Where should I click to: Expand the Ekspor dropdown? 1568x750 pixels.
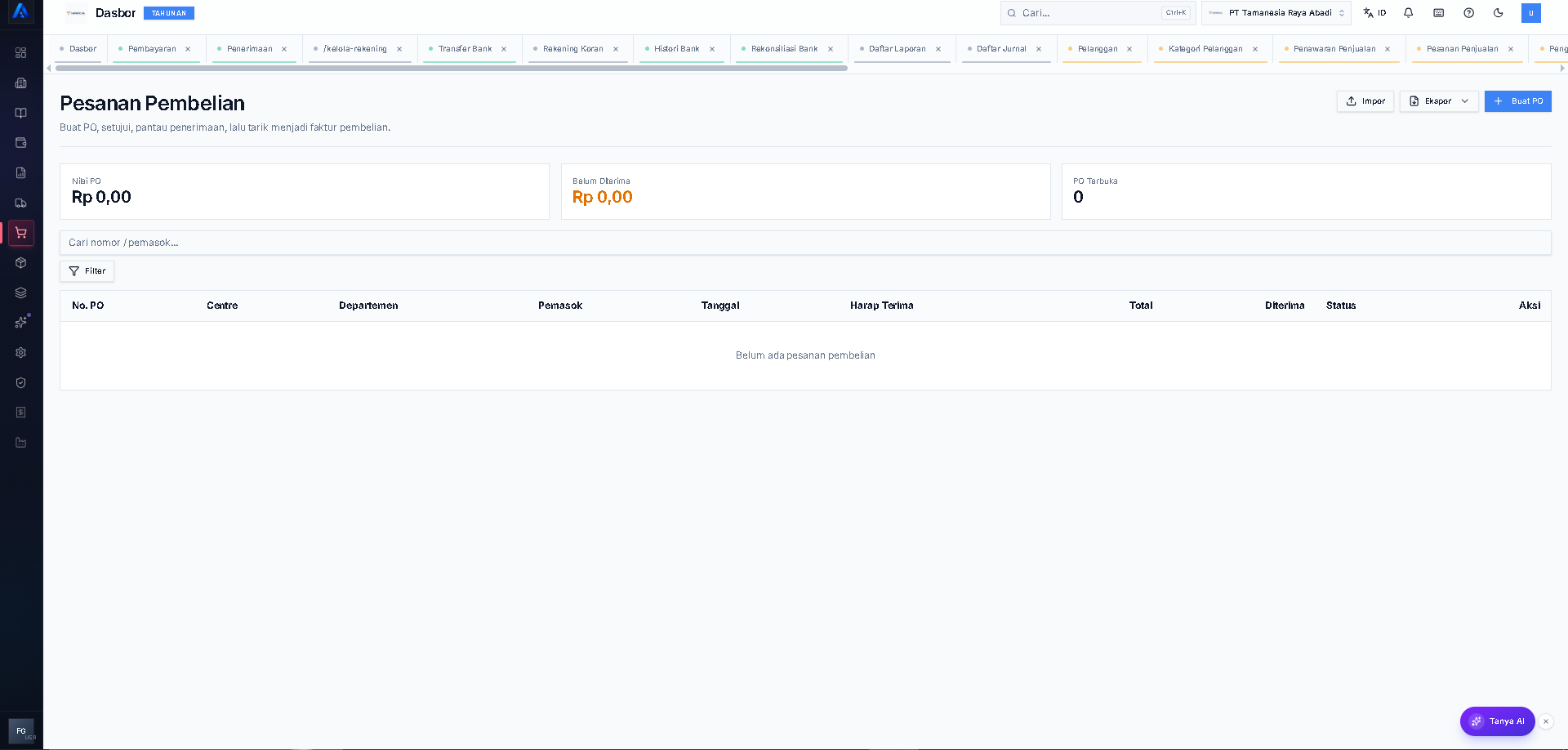coord(1439,101)
